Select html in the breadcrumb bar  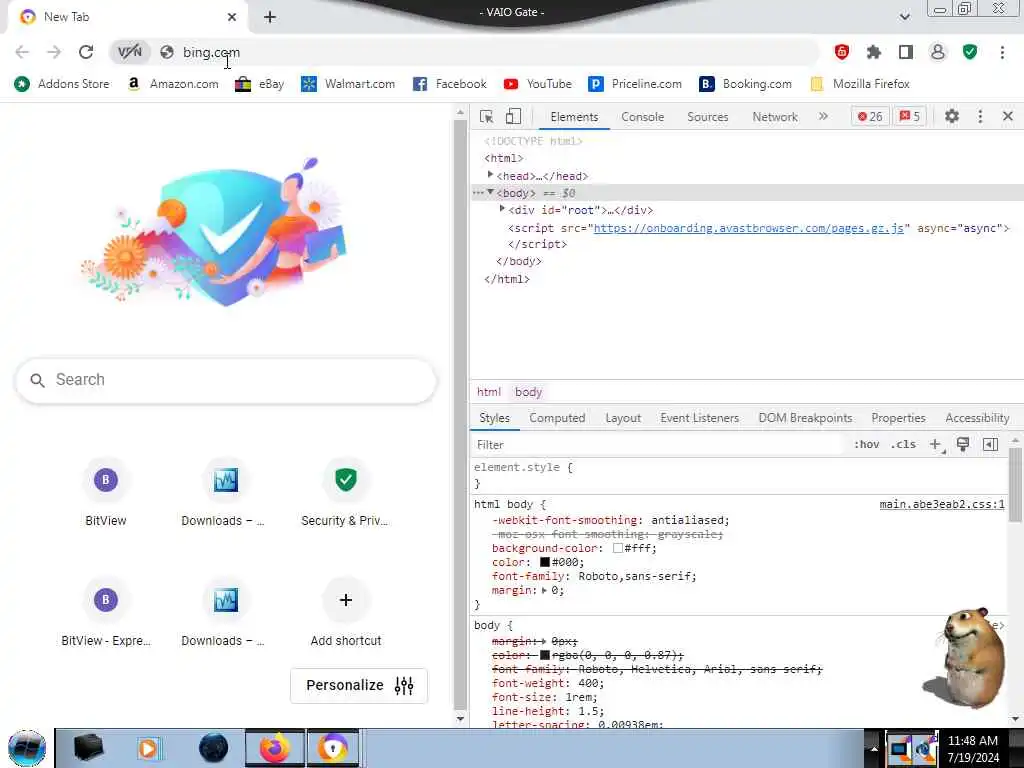(488, 392)
